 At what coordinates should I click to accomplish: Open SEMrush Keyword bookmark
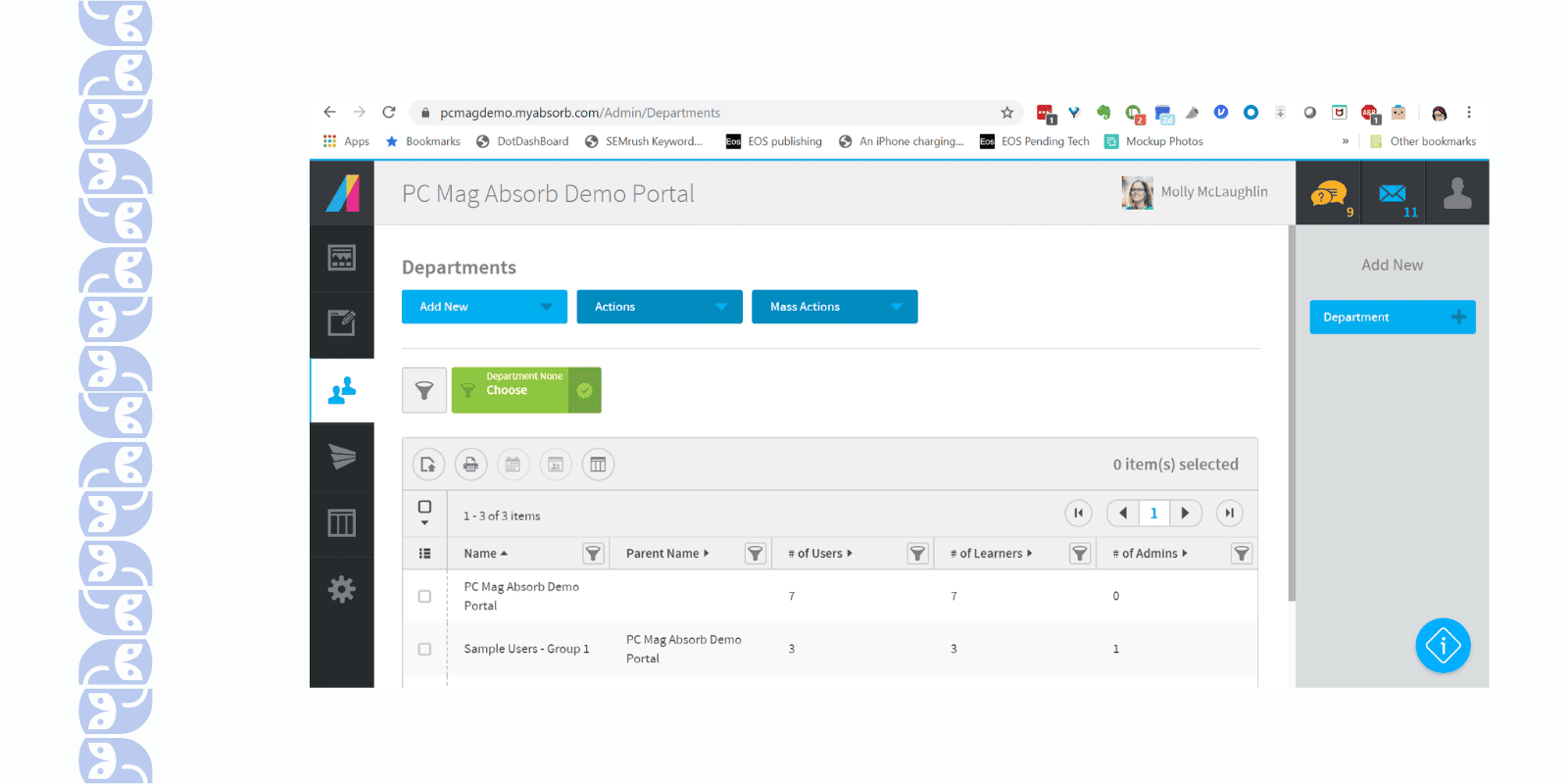coord(644,141)
